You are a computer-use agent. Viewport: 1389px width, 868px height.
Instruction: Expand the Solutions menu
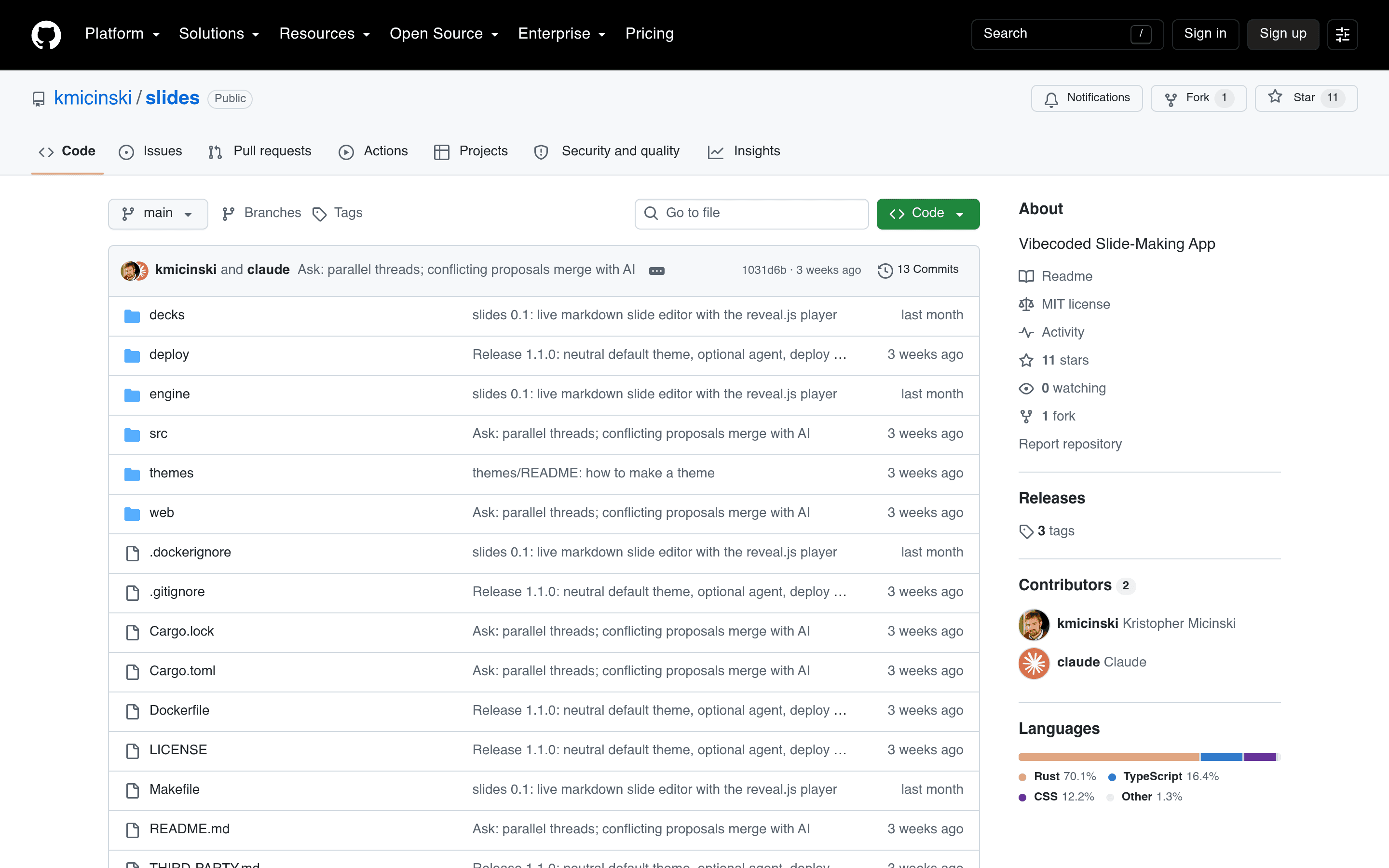(x=219, y=34)
